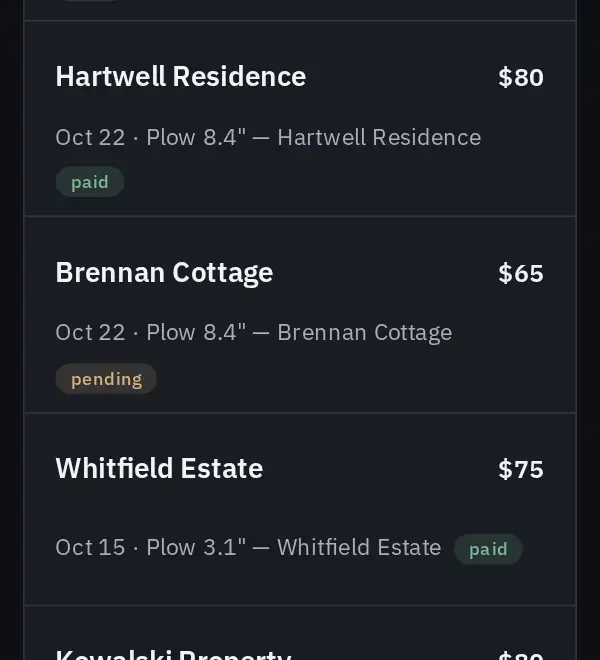Select the Oct 15 Whitfield Estate plow description
The width and height of the screenshot is (600, 660).
248,547
